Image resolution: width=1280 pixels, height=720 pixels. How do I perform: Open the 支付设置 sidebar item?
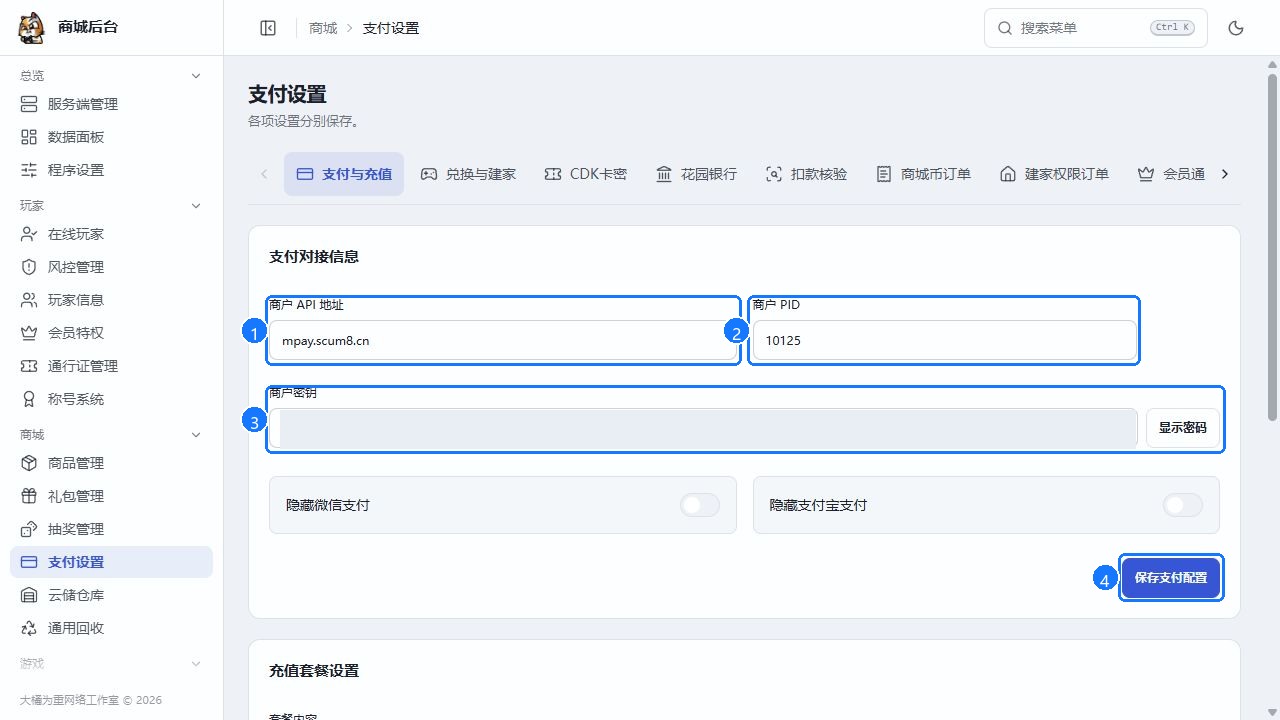(x=111, y=562)
